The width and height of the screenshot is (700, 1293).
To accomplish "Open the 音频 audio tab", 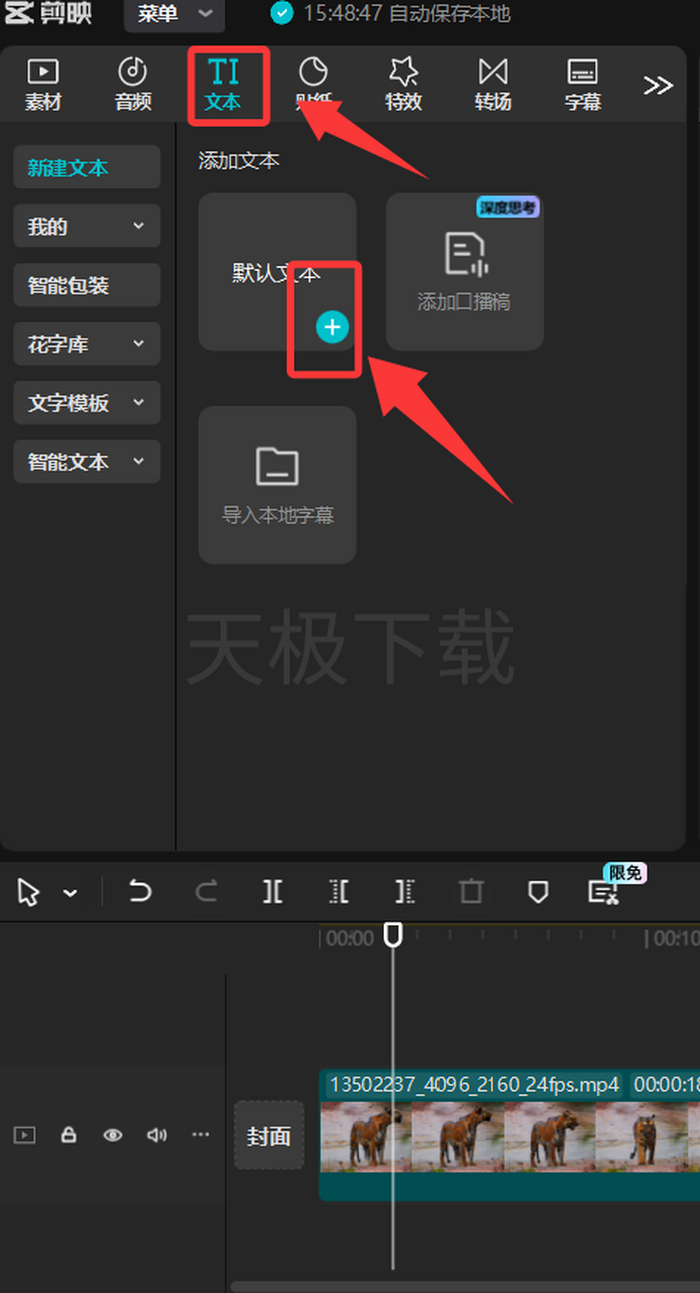I will (x=133, y=84).
